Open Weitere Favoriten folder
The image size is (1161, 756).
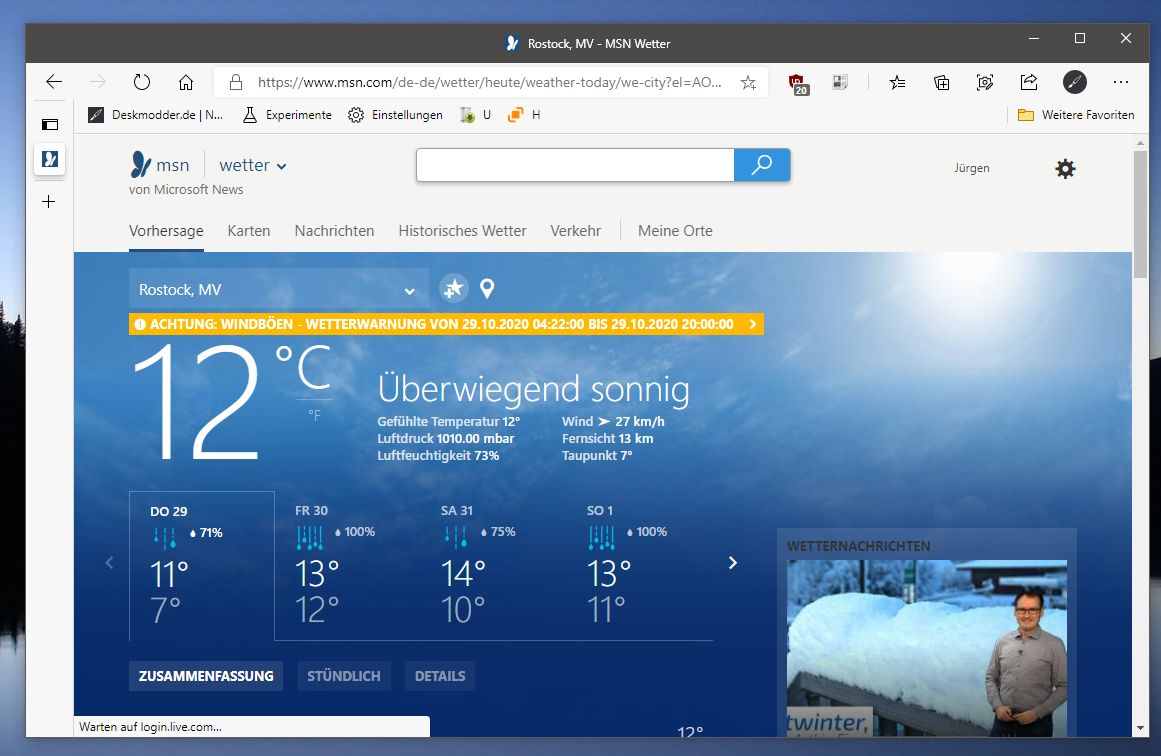pos(1076,115)
